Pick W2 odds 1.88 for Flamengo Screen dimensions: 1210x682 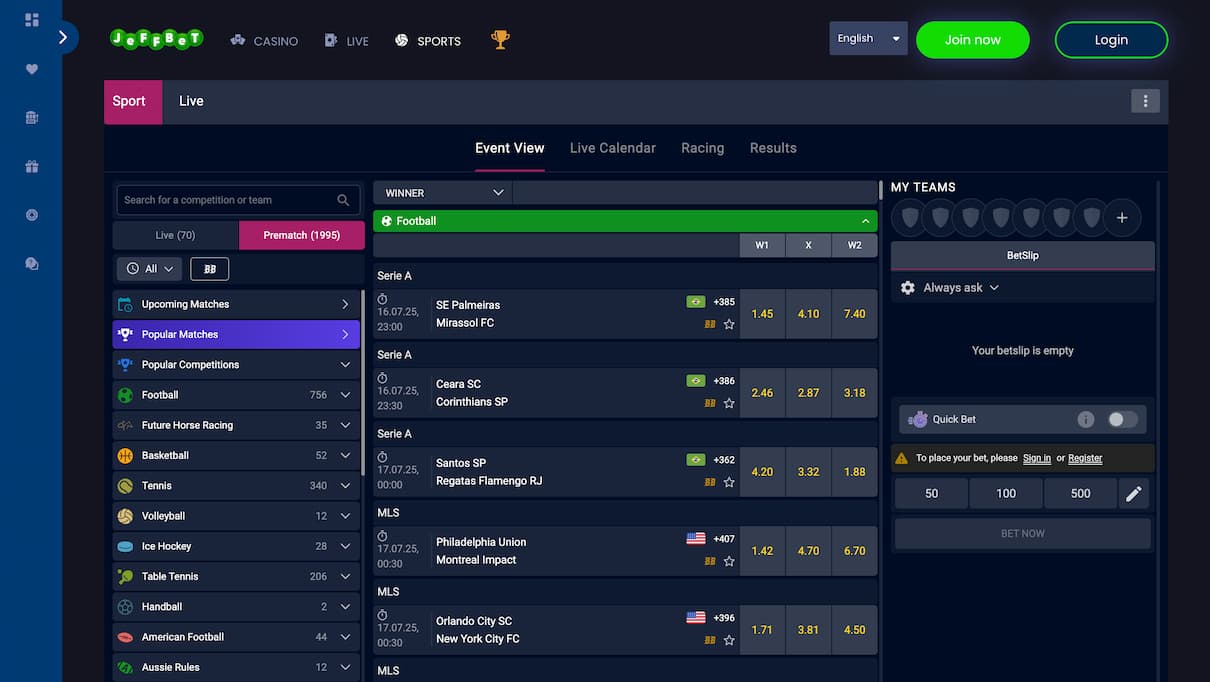point(854,472)
